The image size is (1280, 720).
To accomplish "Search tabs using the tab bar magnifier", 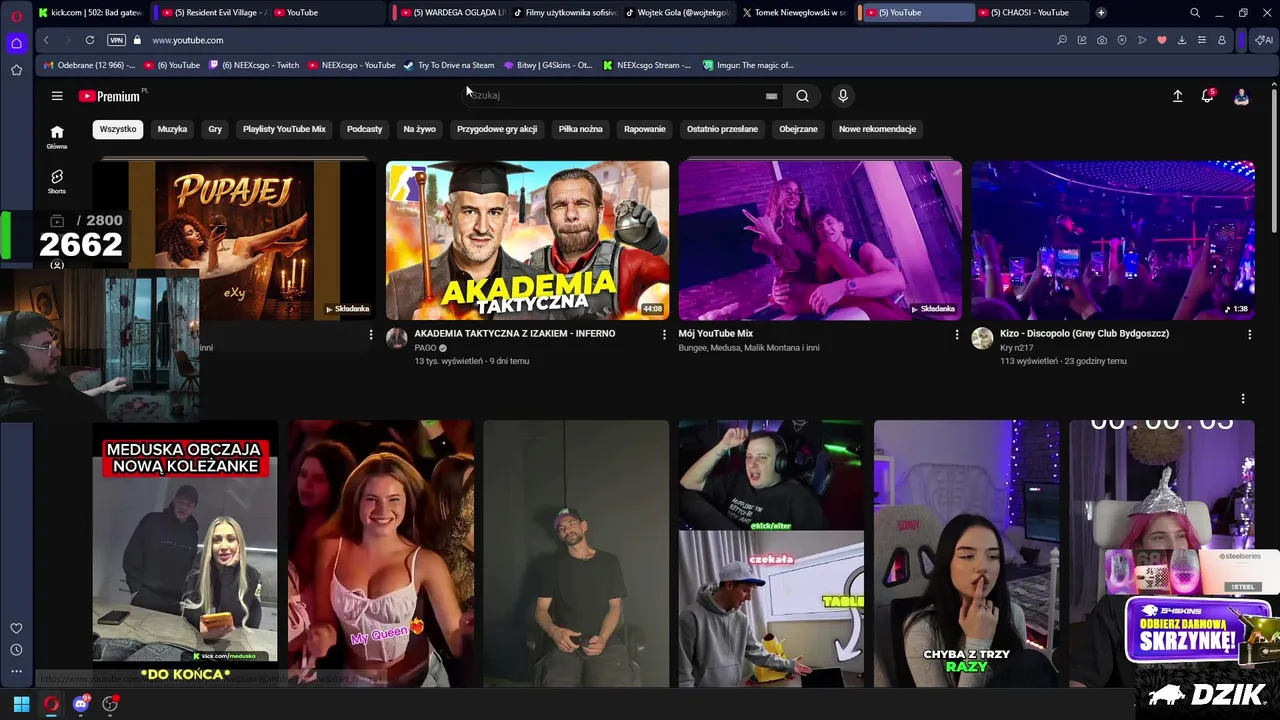I will tap(1195, 13).
